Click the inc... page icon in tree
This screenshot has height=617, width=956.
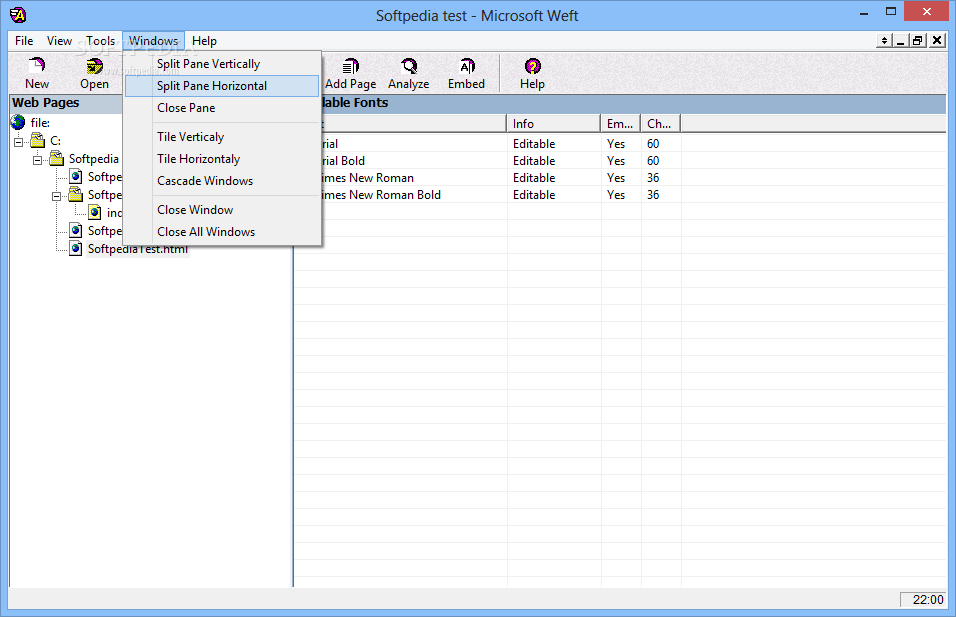[x=95, y=212]
